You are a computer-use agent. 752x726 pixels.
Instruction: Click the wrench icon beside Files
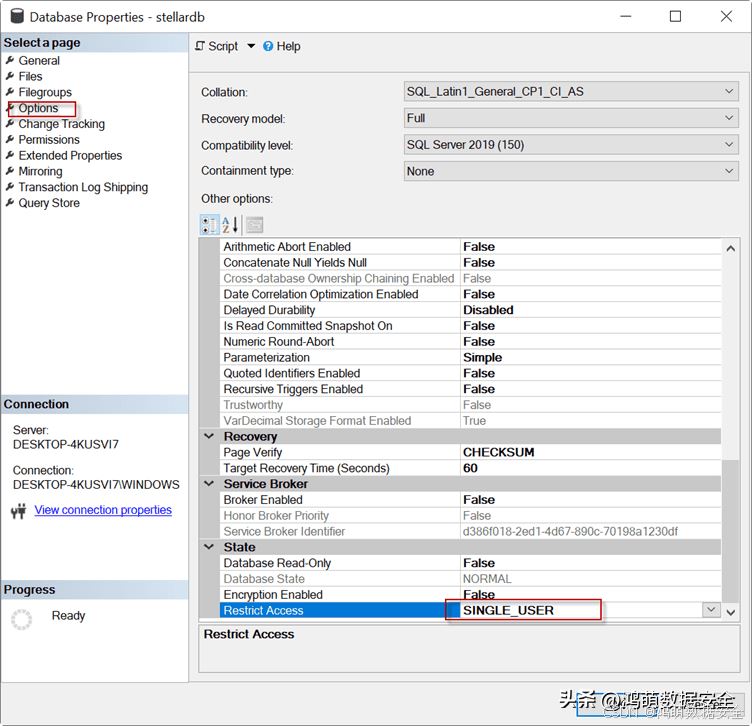[10, 76]
